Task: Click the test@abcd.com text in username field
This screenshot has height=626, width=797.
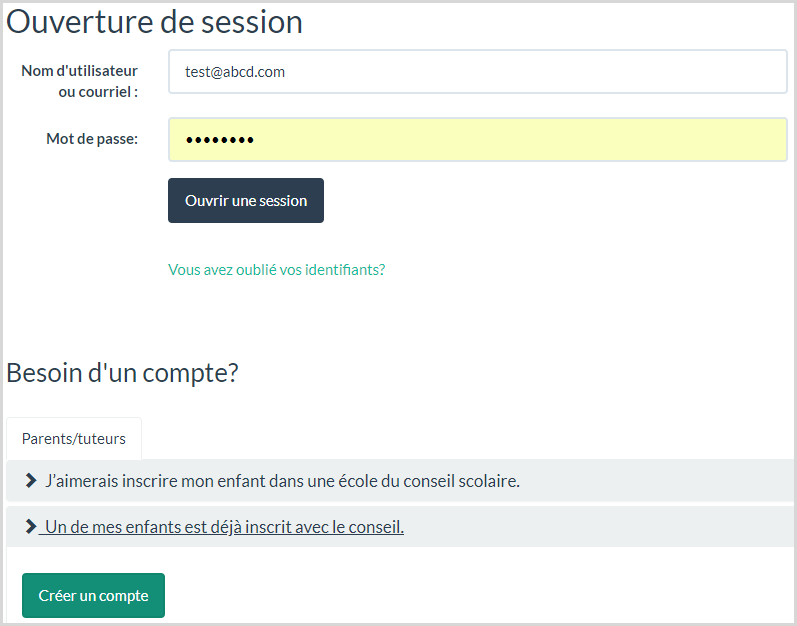Action: click(x=235, y=72)
